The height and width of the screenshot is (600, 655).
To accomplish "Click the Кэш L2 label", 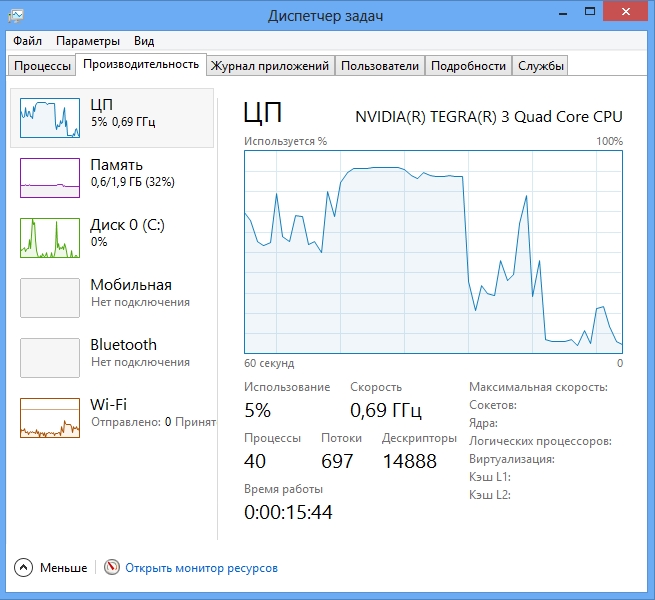I will coord(490,495).
